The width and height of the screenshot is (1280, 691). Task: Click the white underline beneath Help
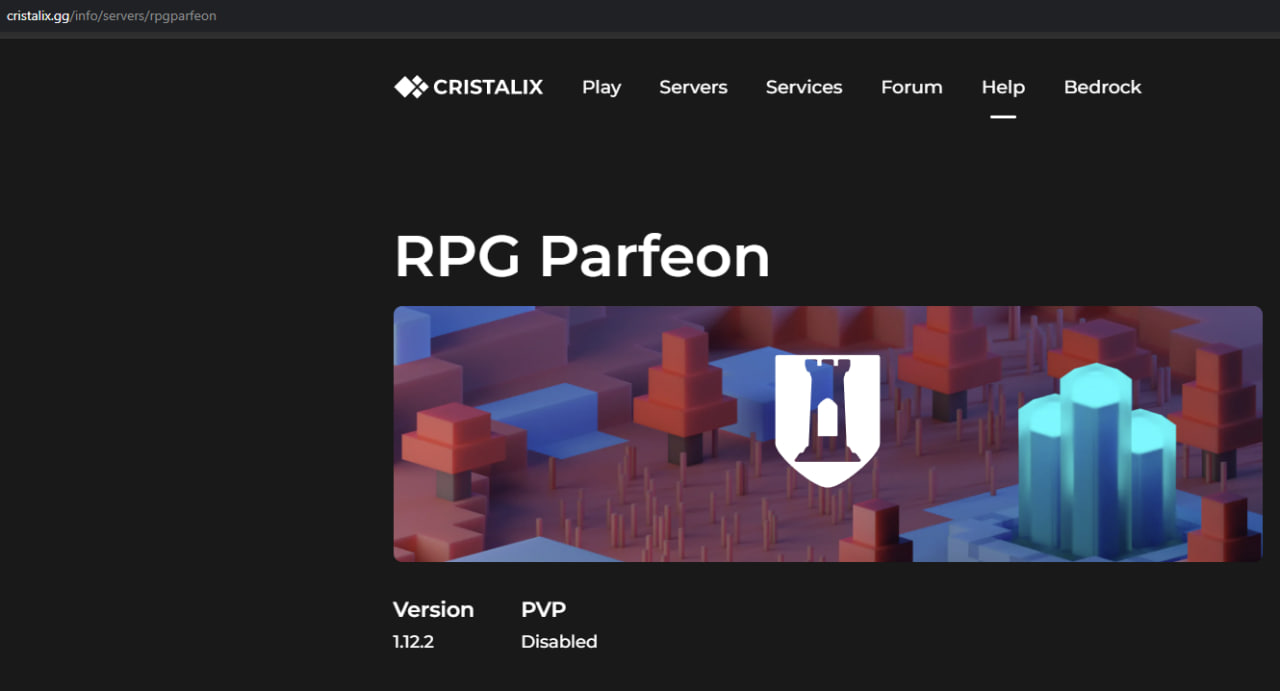pos(1003,116)
